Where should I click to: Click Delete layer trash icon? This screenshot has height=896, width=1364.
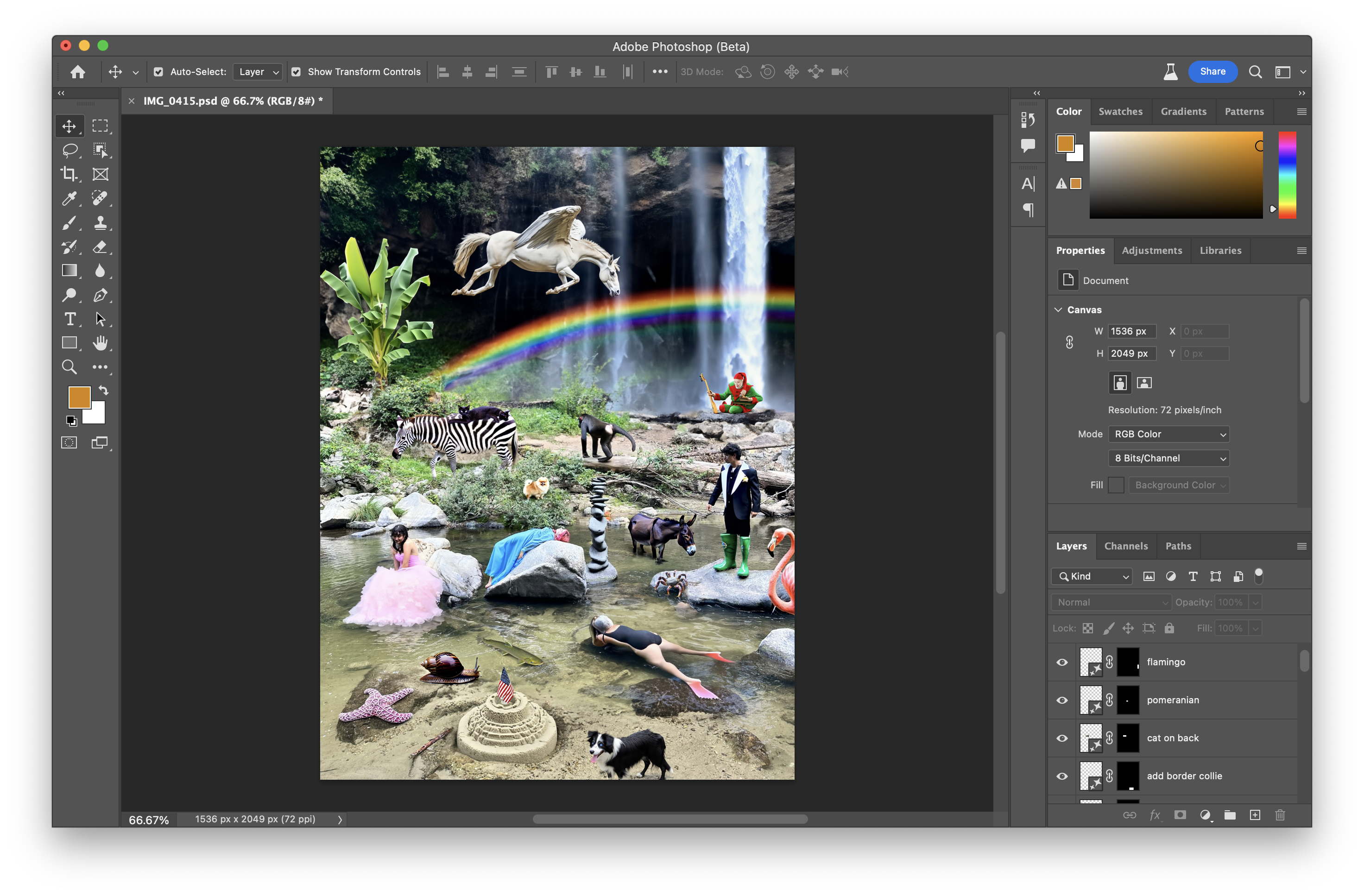(x=1280, y=815)
